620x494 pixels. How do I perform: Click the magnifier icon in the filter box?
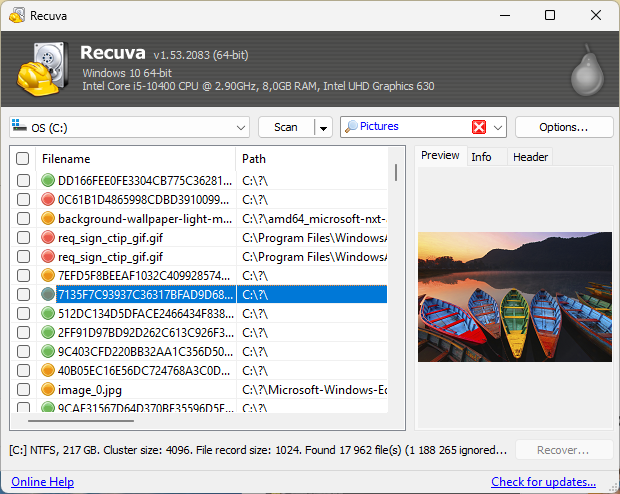pyautogui.click(x=351, y=127)
